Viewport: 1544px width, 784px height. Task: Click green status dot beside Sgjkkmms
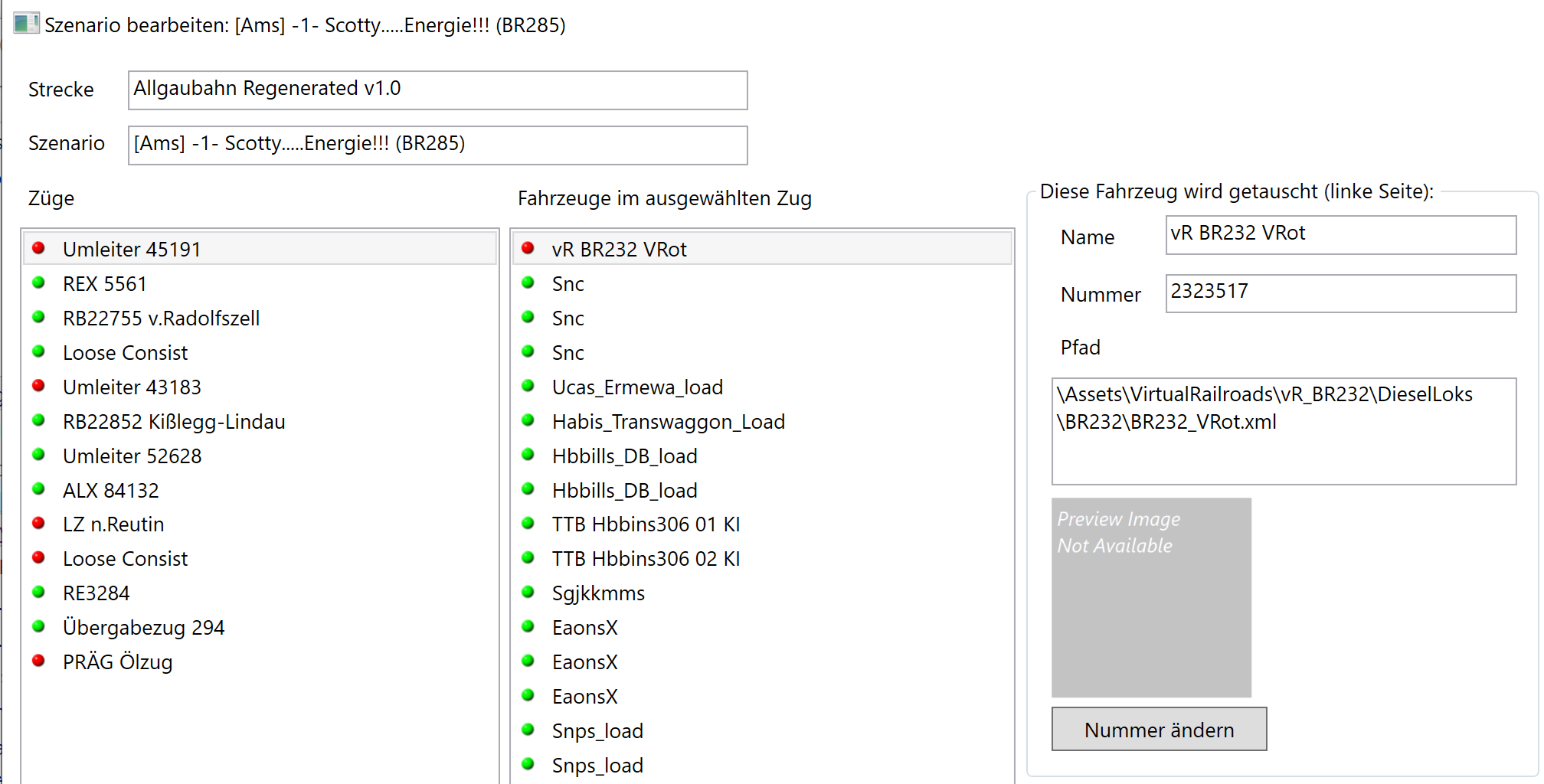point(528,592)
